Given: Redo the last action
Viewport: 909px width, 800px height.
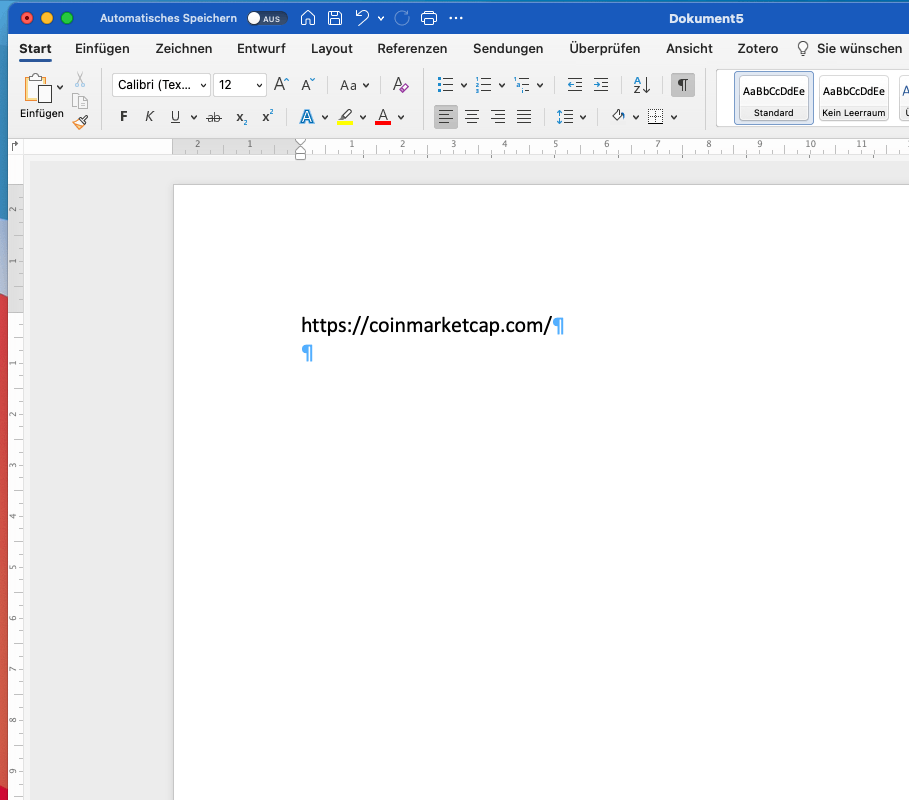Looking at the screenshot, I should tap(402, 18).
